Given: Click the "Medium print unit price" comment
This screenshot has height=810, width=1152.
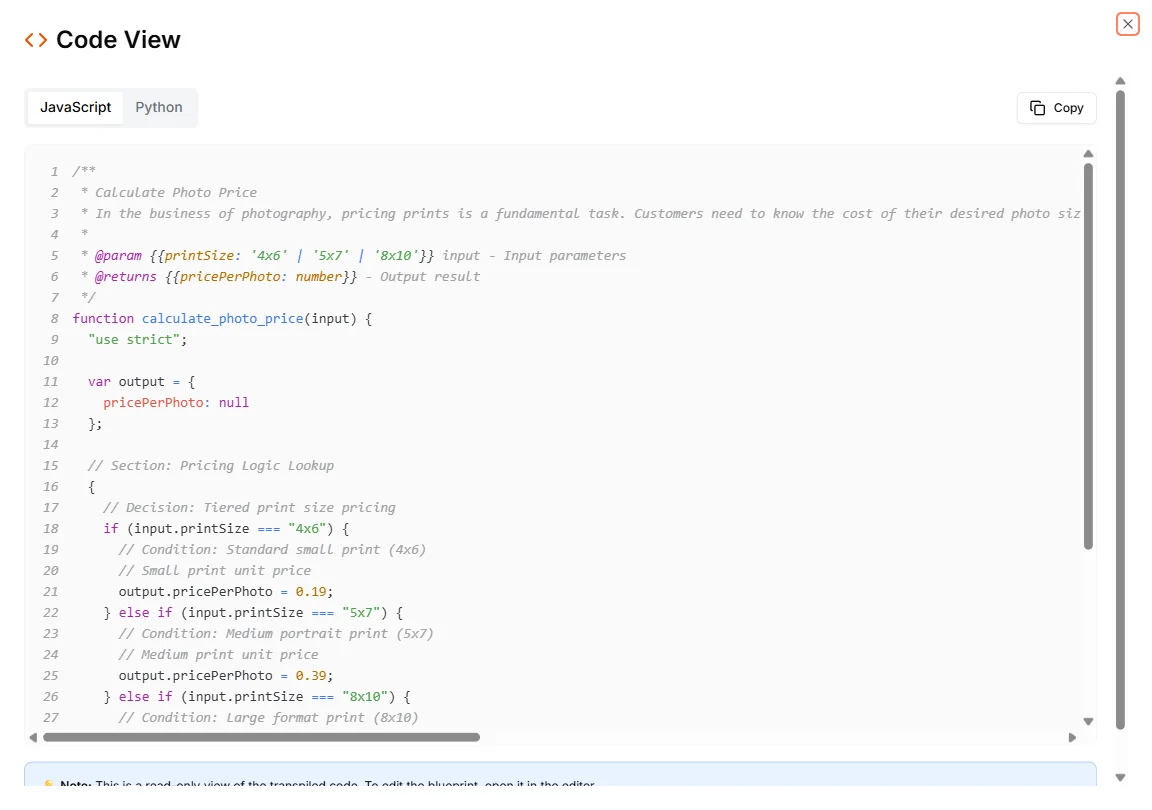Looking at the screenshot, I should pos(218,655).
